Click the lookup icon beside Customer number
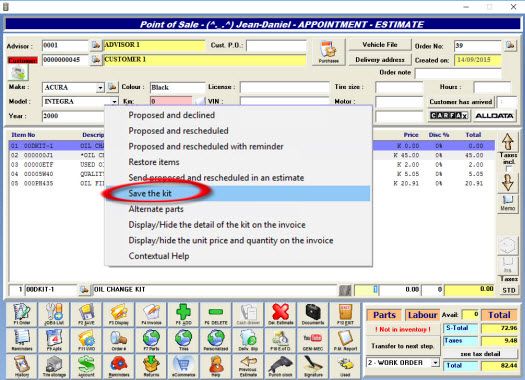 point(96,60)
